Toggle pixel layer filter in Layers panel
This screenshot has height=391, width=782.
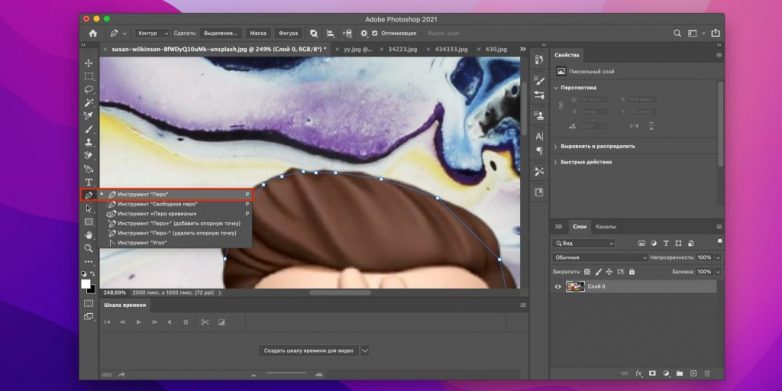click(642, 243)
